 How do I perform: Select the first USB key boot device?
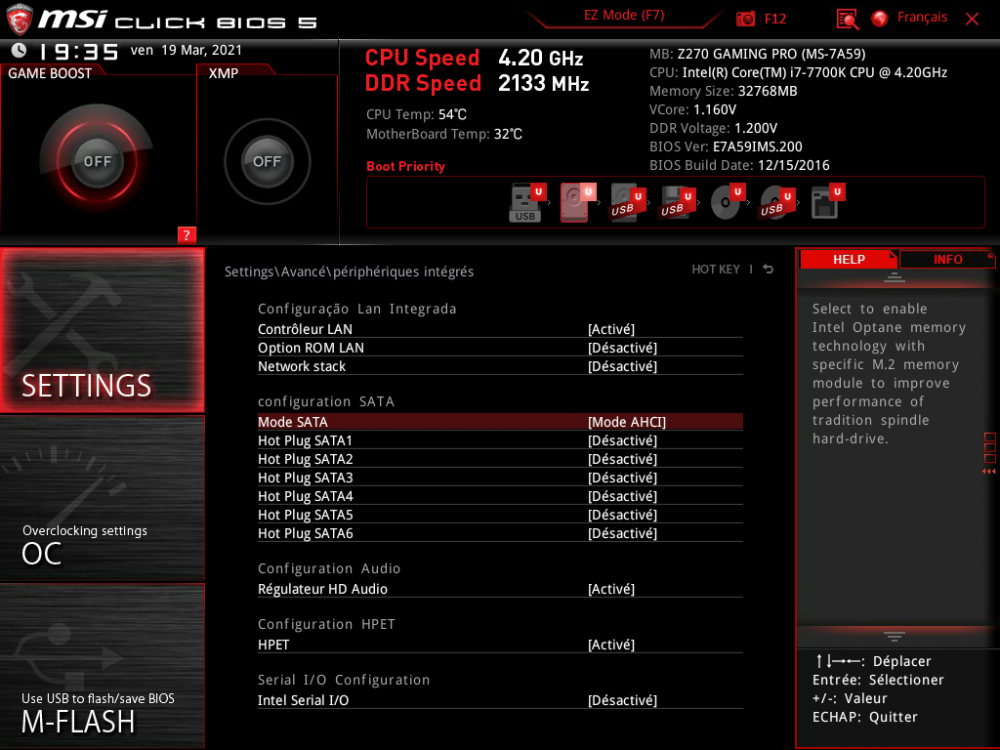(526, 202)
